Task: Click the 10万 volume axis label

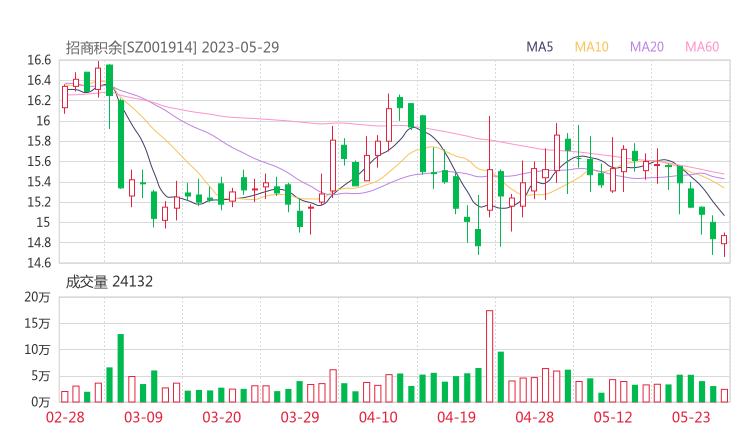Action: [37, 350]
